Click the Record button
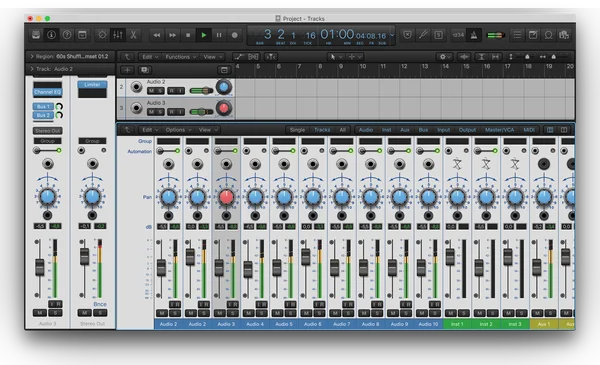The width and height of the screenshot is (600, 365). click(x=235, y=35)
